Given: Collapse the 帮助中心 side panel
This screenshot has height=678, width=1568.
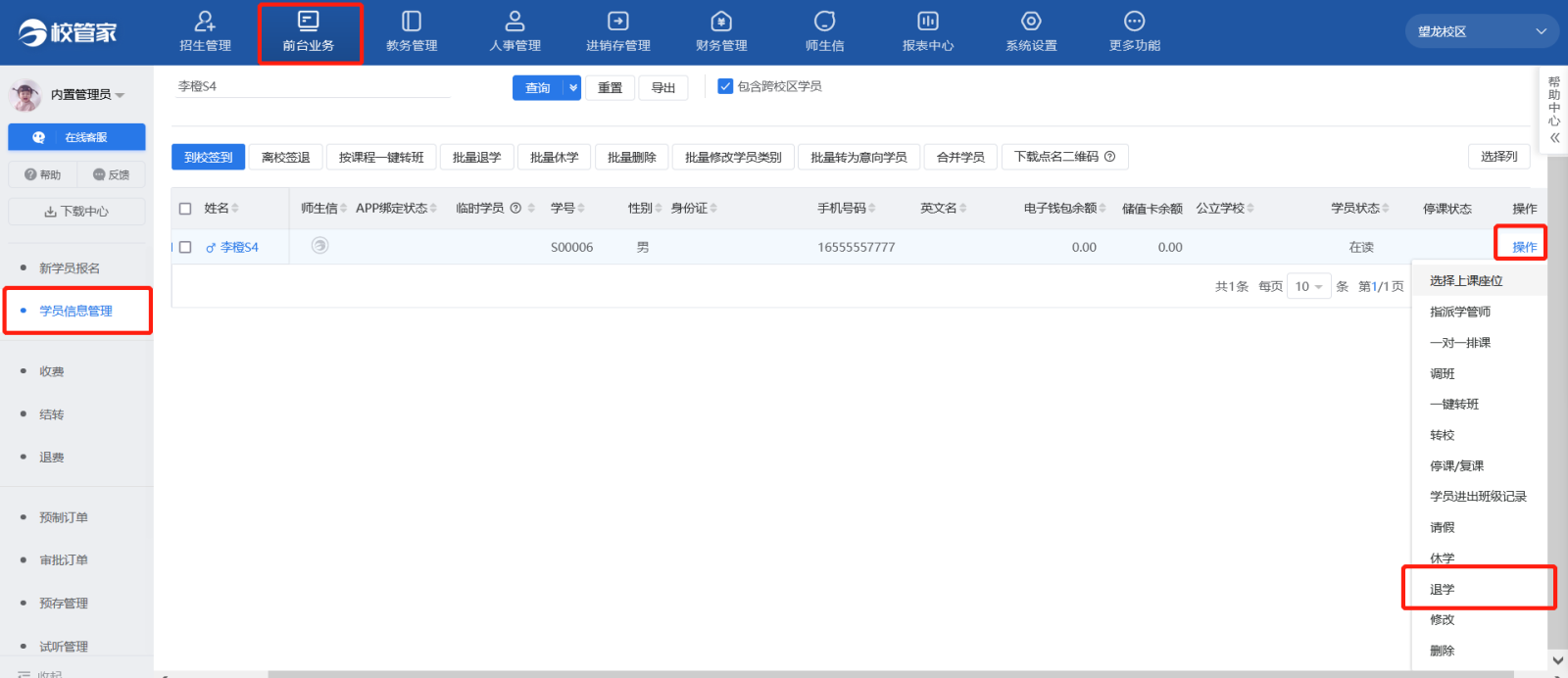Looking at the screenshot, I should (1554, 138).
